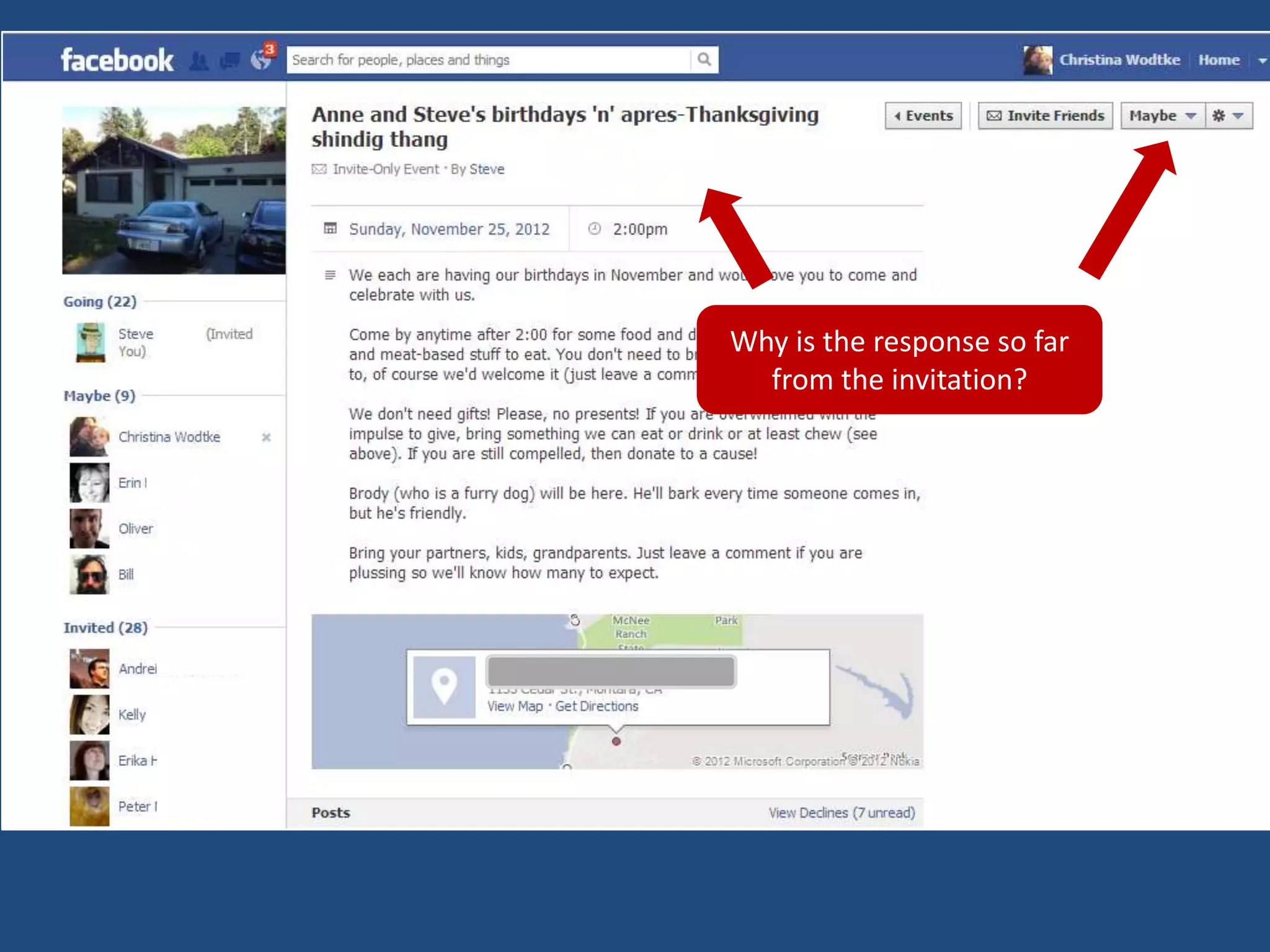
Task: Remove Christina Wodtke with x icon
Action: click(266, 438)
